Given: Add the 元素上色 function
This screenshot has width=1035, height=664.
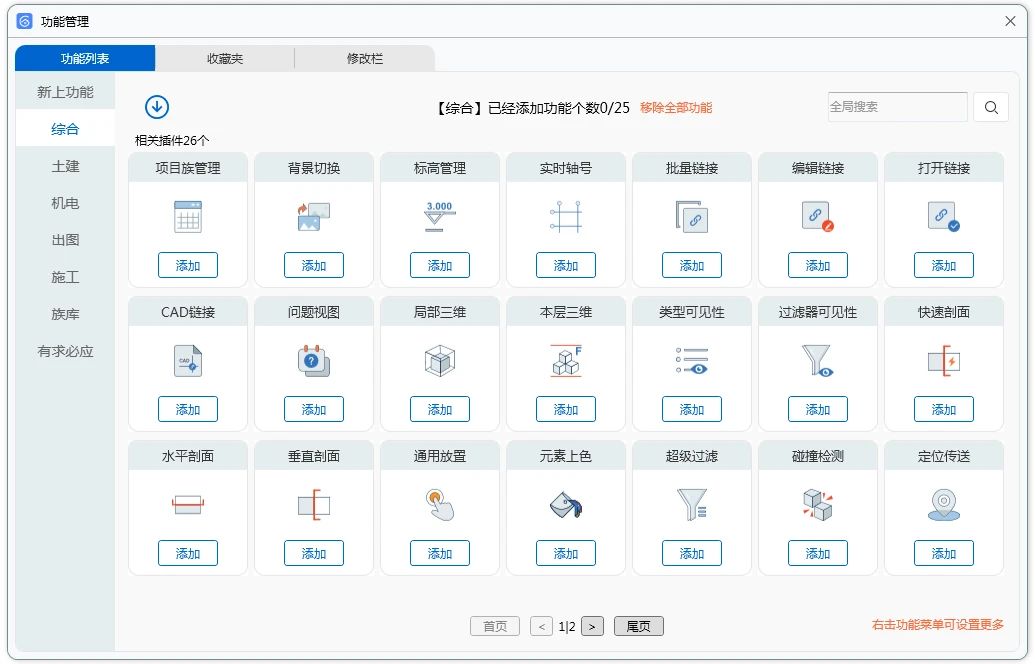Looking at the screenshot, I should [x=566, y=553].
